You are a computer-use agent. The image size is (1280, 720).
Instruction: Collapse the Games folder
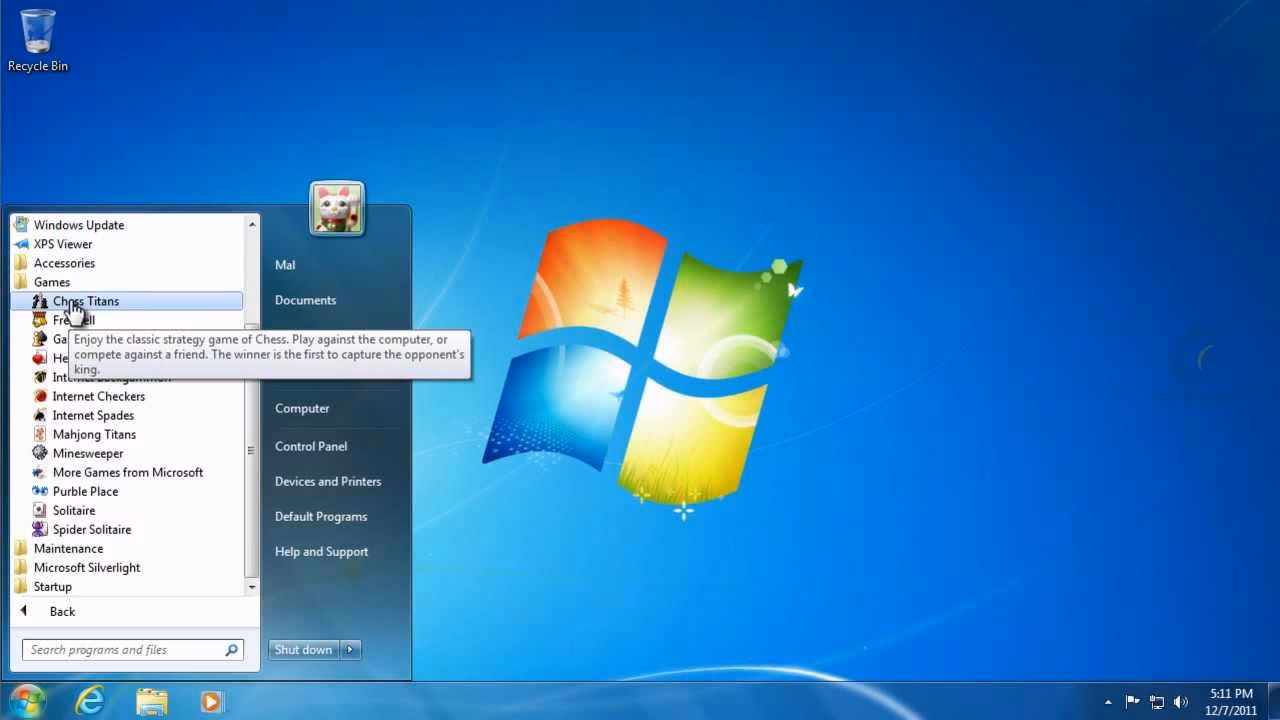click(x=51, y=282)
